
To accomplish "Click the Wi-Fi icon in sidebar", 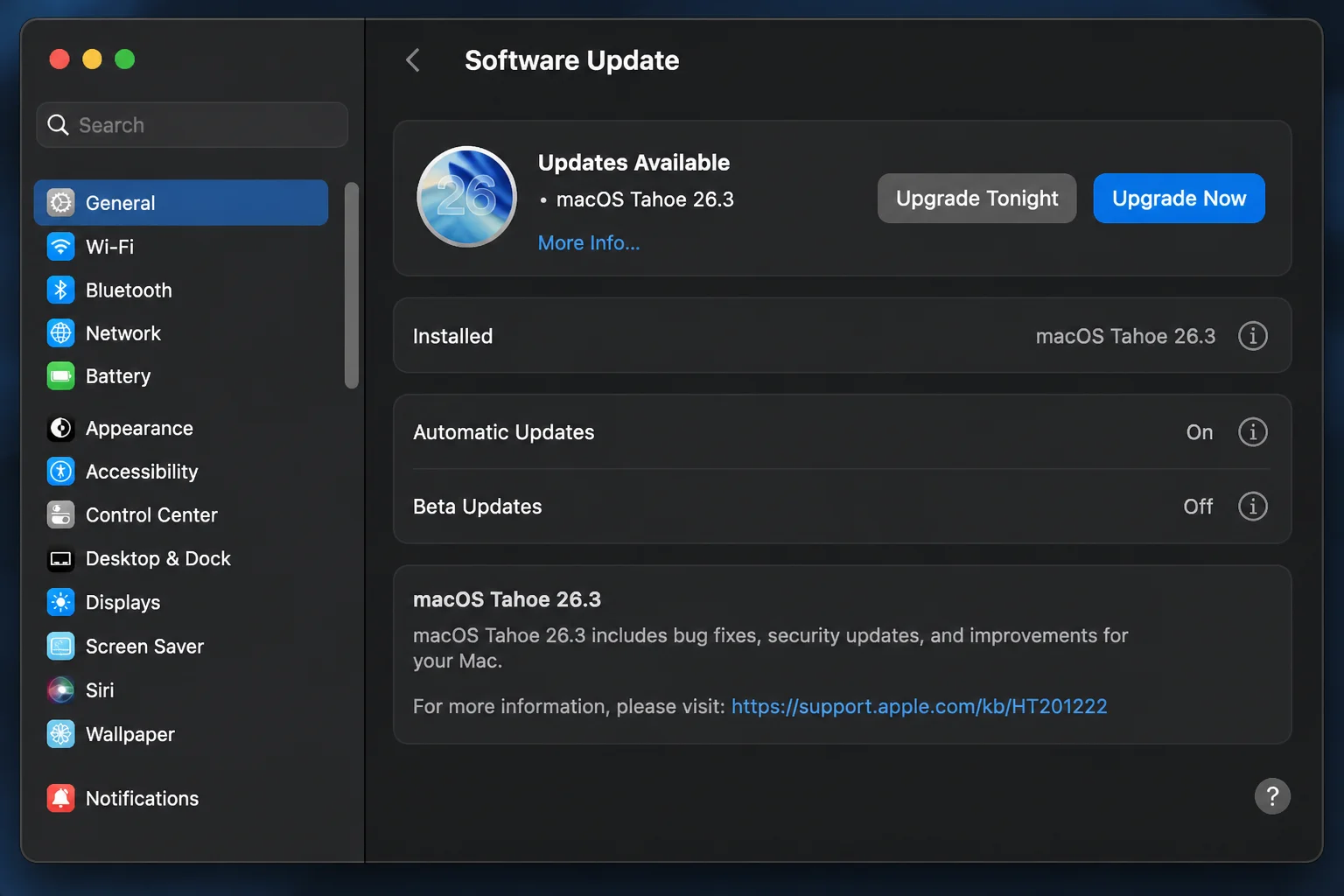I will pos(60,247).
